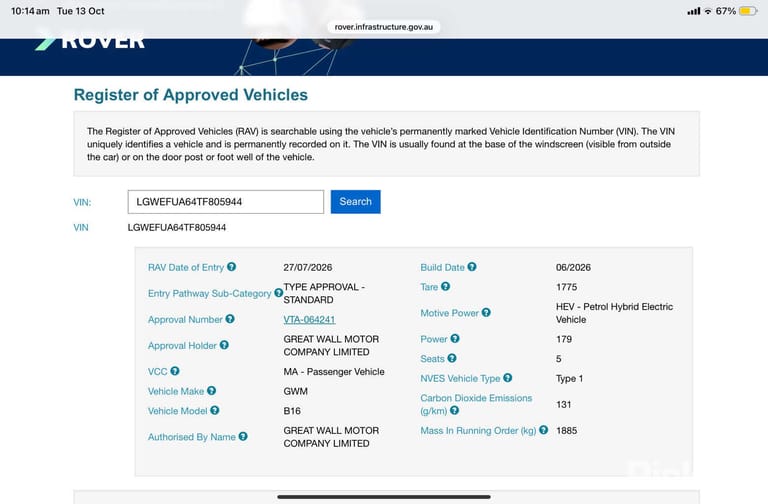768x504 pixels.
Task: Click the Seats value 5
Action: [x=558, y=359]
